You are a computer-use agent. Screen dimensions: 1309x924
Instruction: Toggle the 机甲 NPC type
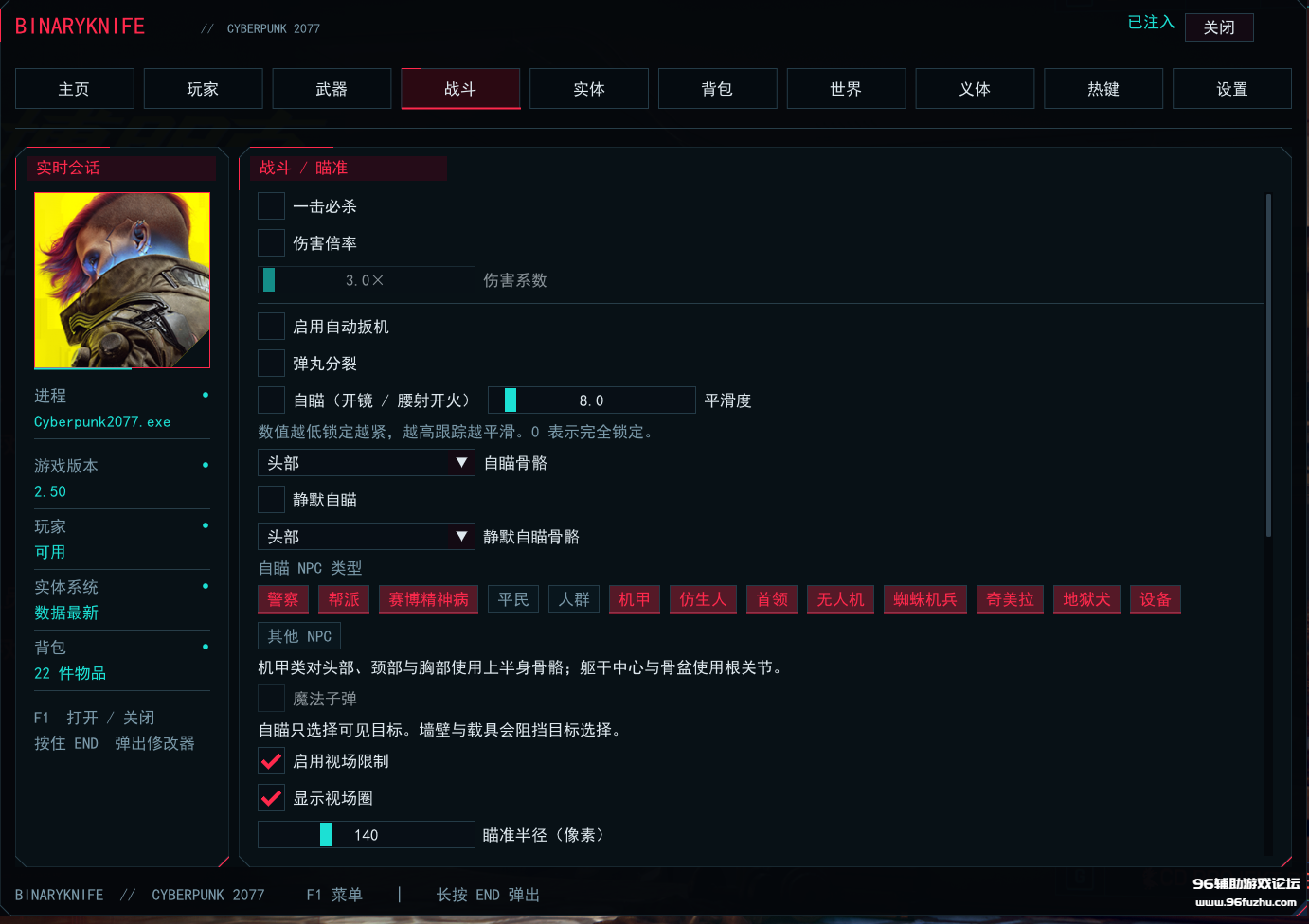coord(635,599)
